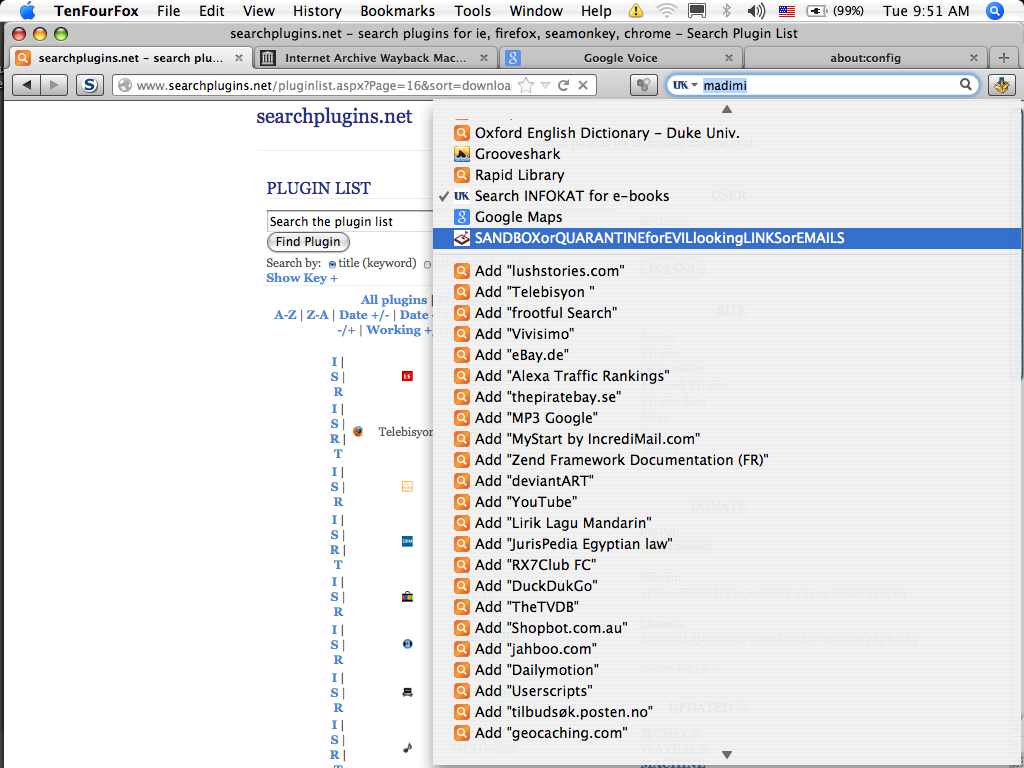Close the Internet Archive Wayback Machine tab
The image size is (1024, 768).
pyautogui.click(x=484, y=58)
